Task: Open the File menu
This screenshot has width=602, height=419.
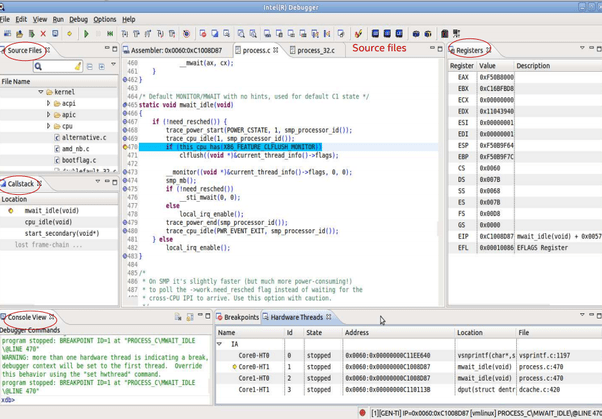Action: [x=5, y=19]
